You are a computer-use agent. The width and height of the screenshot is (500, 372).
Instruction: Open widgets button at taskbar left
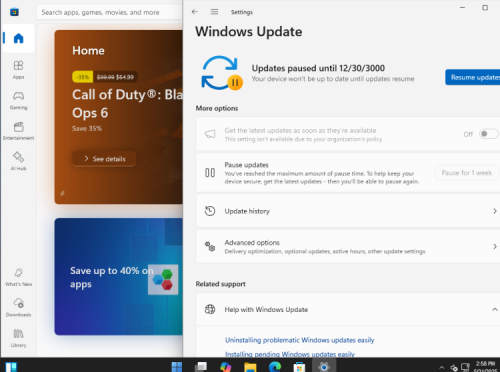[x=11, y=367]
